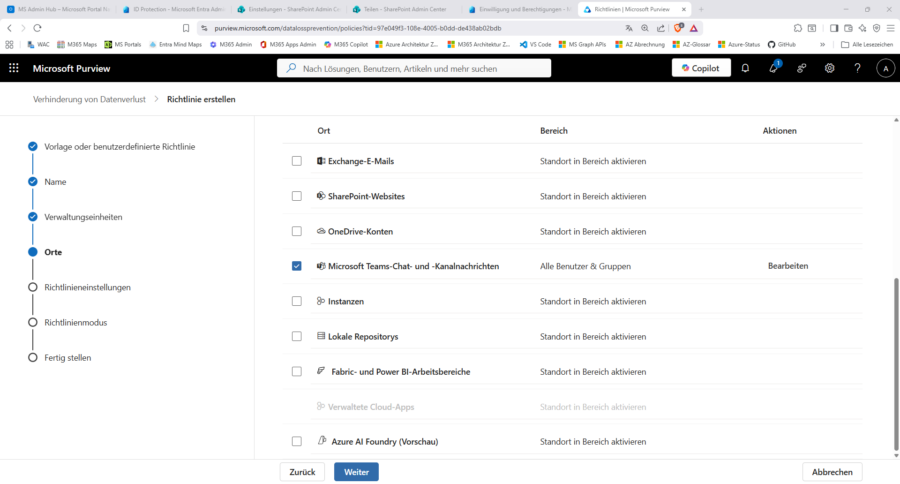Open Verhinderung von Datenverlust breadcrumb
900x484 pixels.
89,99
